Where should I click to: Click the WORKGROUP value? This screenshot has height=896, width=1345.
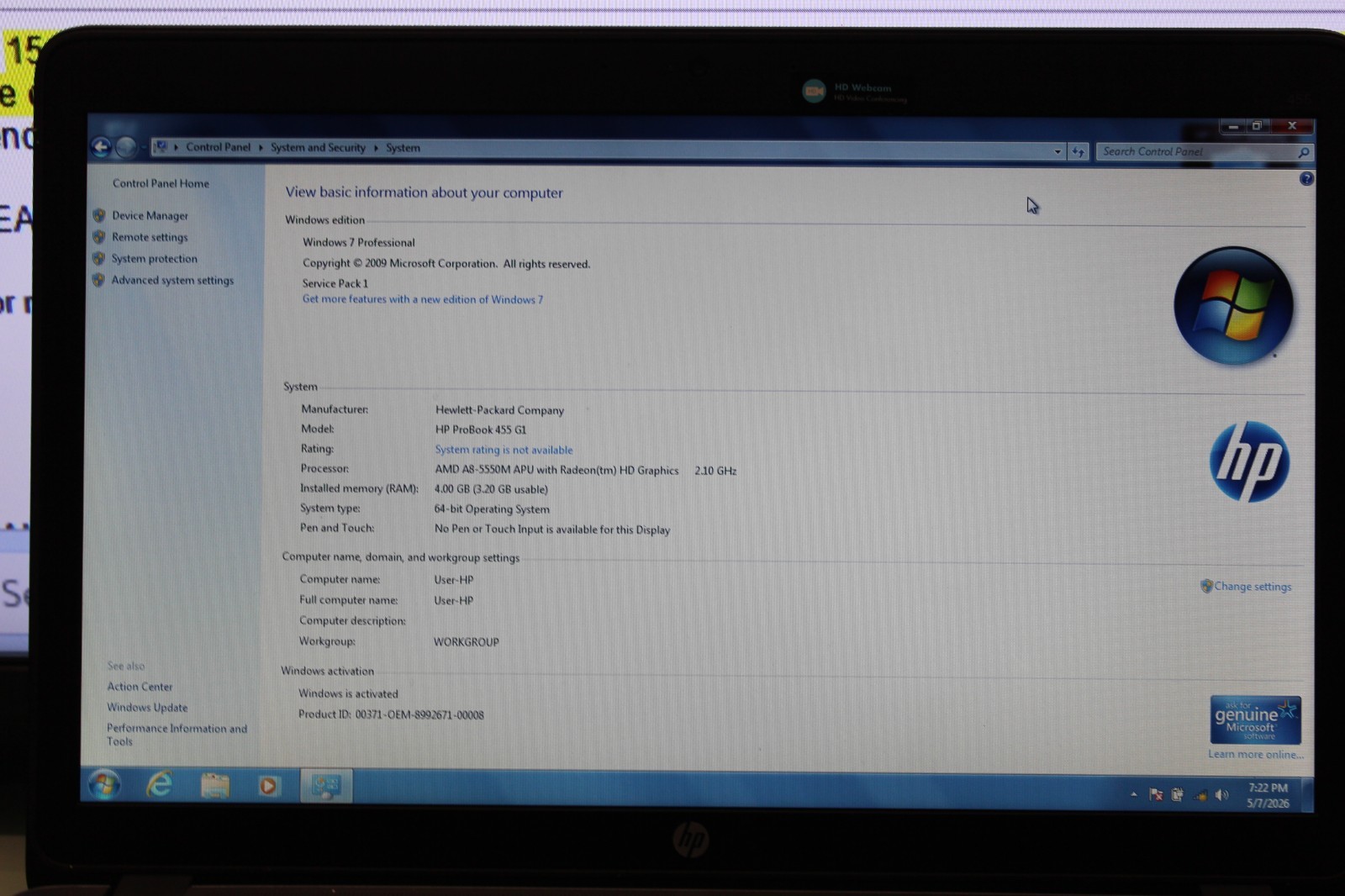click(467, 642)
